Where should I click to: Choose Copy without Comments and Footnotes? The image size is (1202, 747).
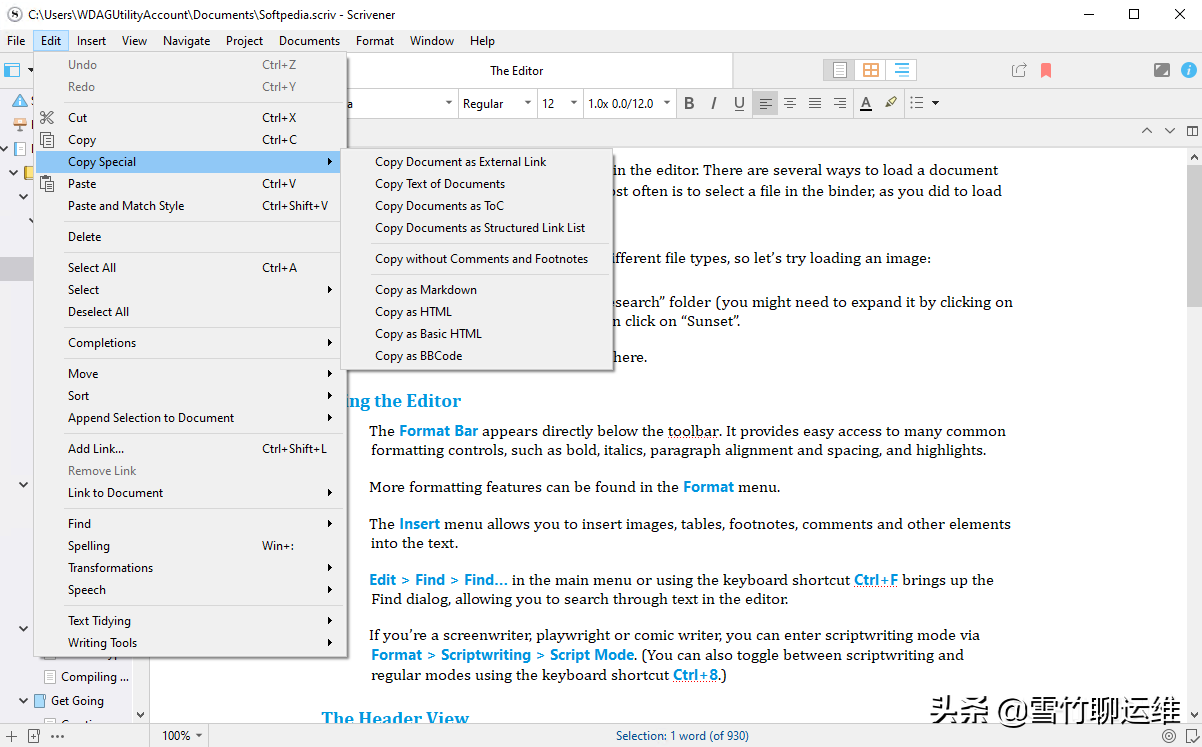(x=477, y=259)
